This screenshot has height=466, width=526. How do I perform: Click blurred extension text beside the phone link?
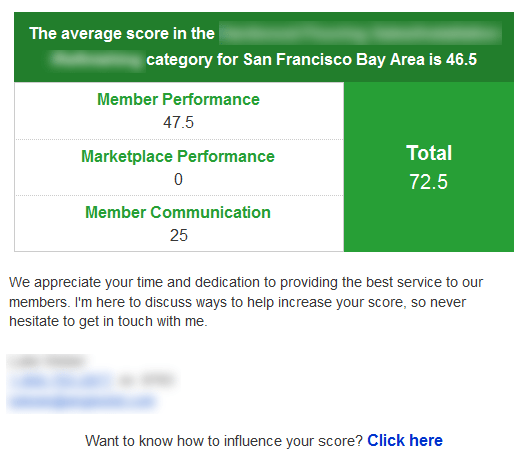(x=147, y=380)
